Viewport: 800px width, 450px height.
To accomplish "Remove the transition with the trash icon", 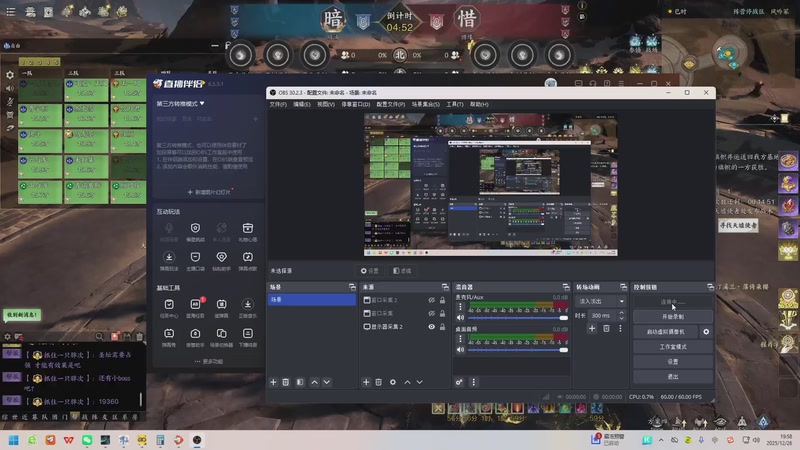I will pyautogui.click(x=606, y=328).
